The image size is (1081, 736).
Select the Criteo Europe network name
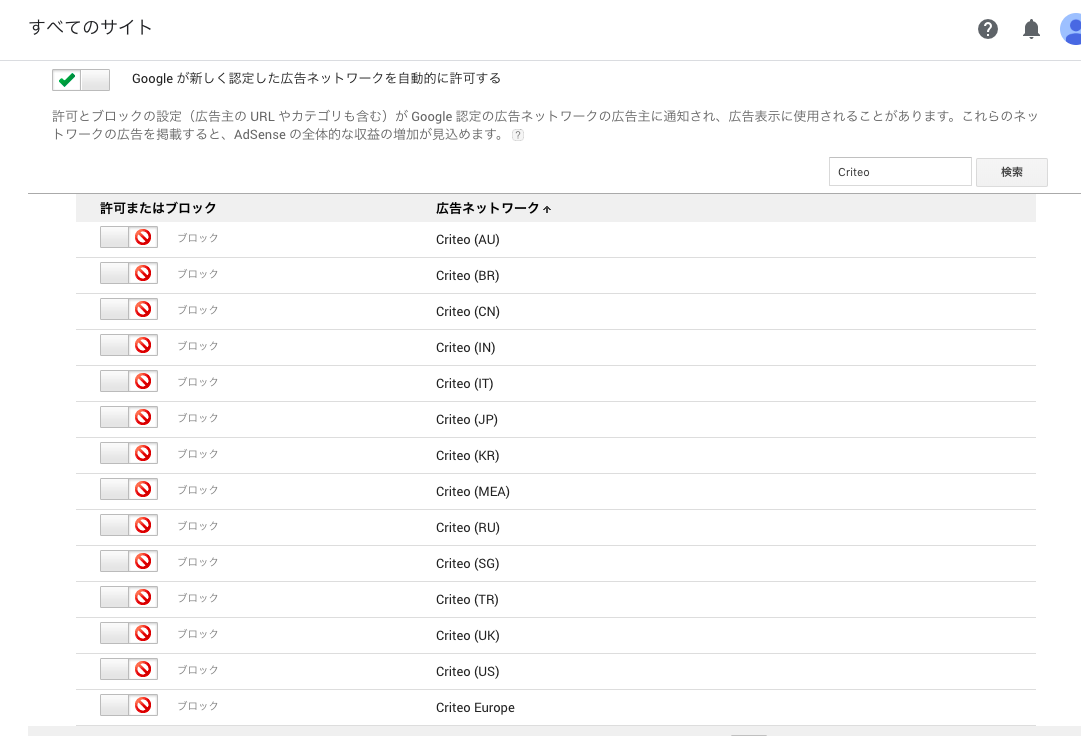[x=475, y=708]
